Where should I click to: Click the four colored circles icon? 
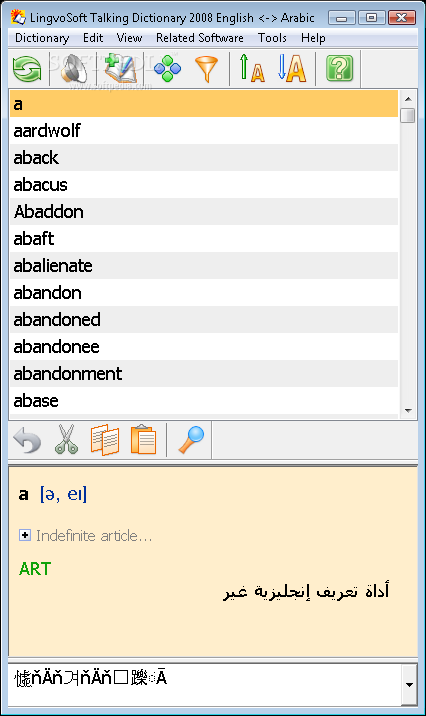[x=167, y=69]
